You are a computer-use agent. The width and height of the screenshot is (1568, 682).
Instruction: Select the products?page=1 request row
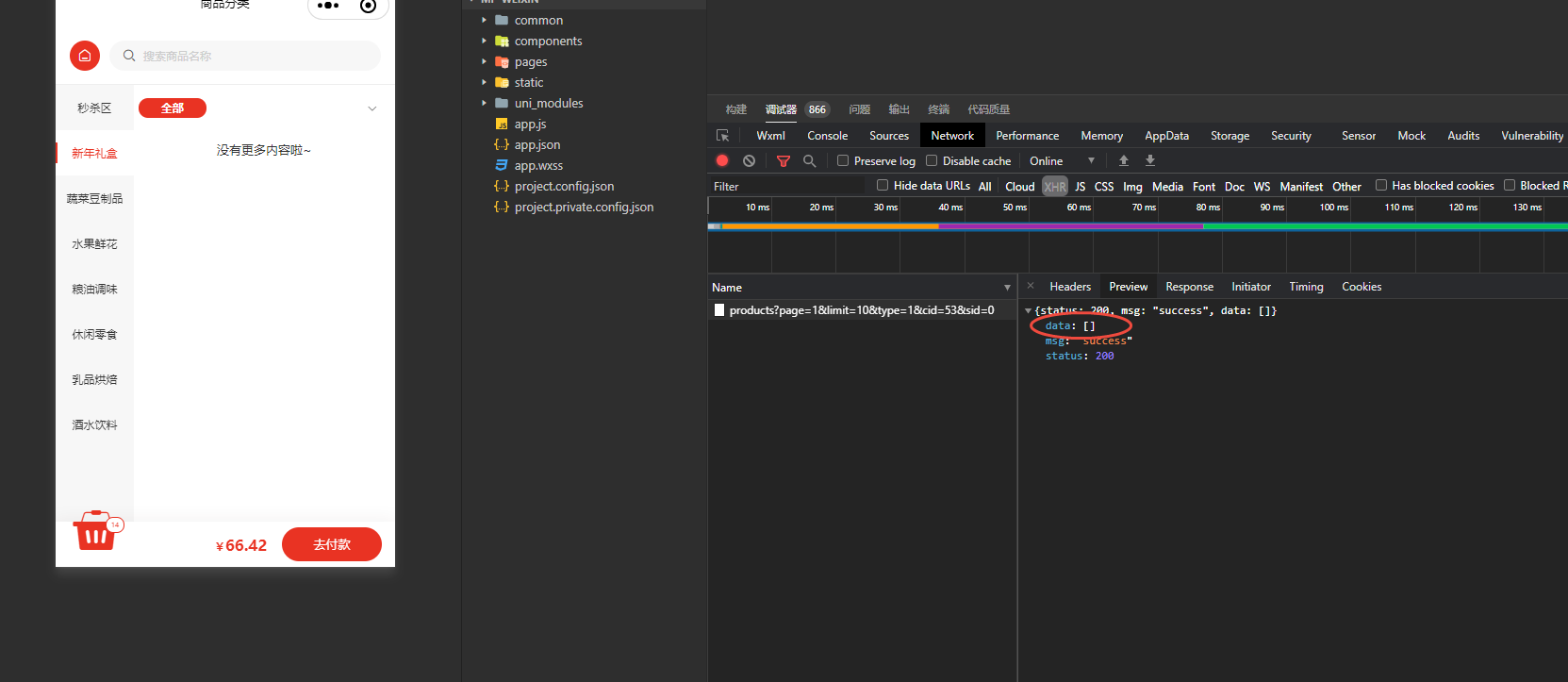click(862, 310)
